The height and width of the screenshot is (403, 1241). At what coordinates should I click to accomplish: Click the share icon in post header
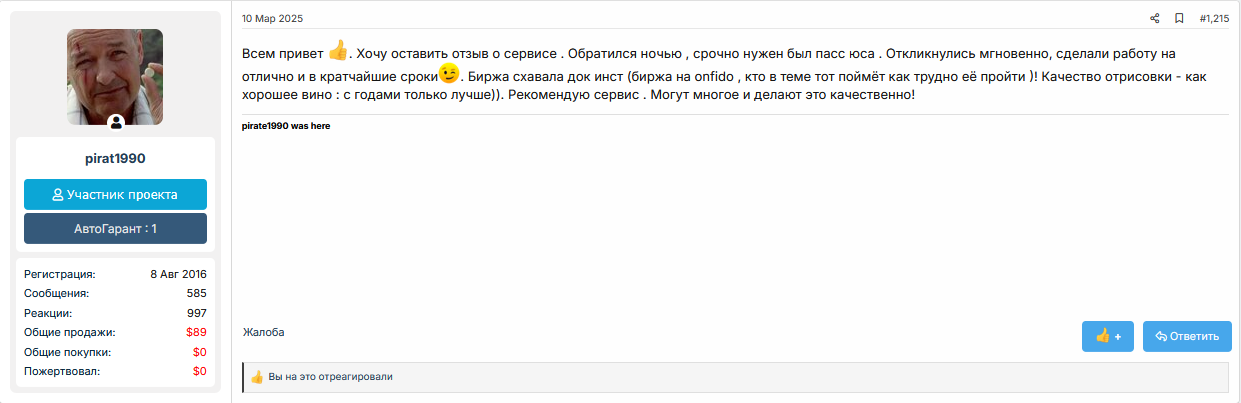[1155, 18]
